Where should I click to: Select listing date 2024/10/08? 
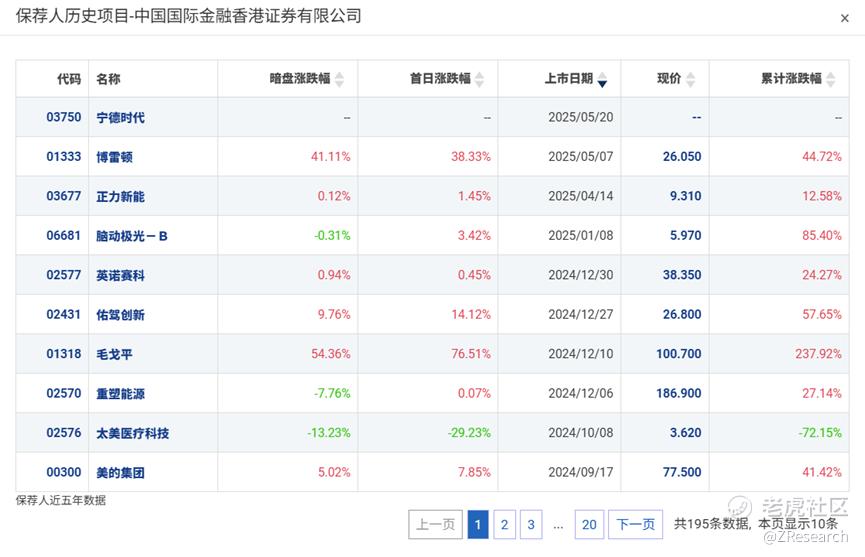pyautogui.click(x=580, y=433)
